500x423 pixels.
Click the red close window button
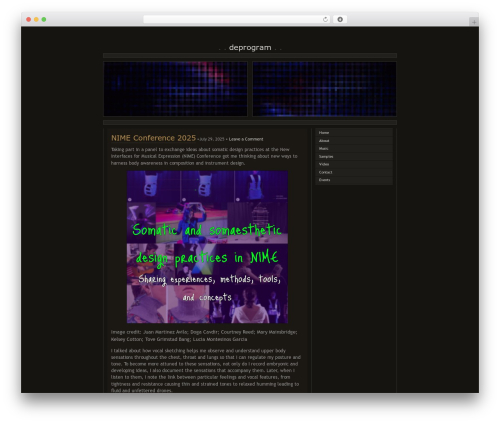click(29, 19)
